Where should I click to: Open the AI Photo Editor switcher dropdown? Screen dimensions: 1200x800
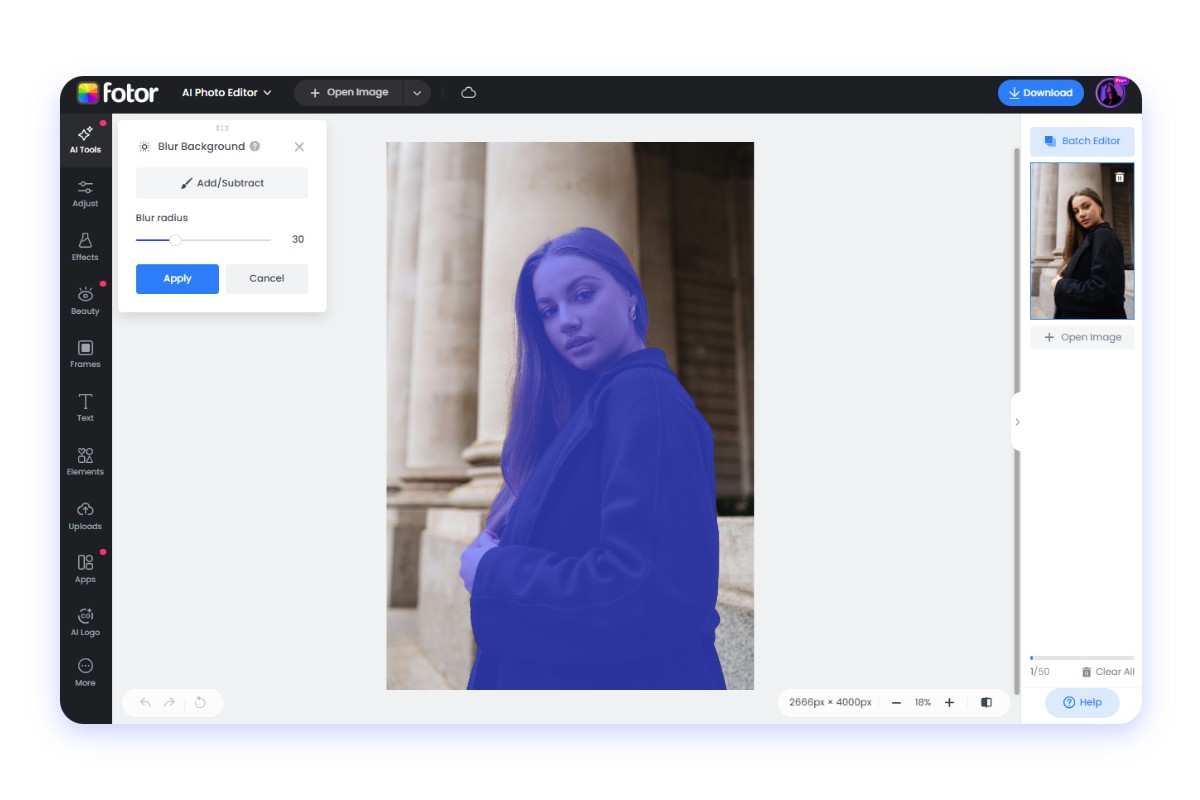225,92
